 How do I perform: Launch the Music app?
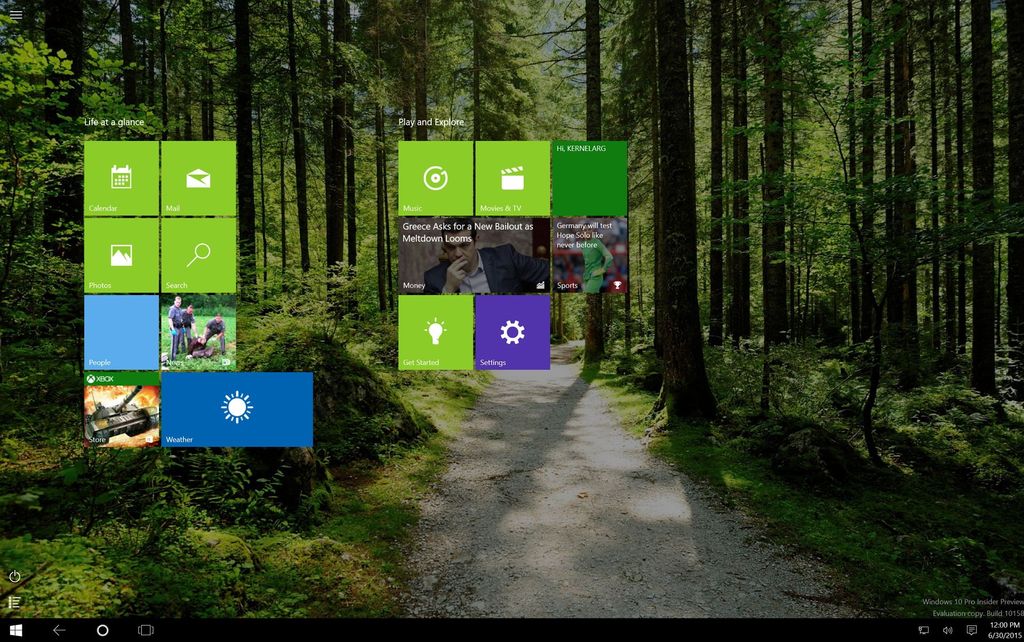pyautogui.click(x=435, y=177)
